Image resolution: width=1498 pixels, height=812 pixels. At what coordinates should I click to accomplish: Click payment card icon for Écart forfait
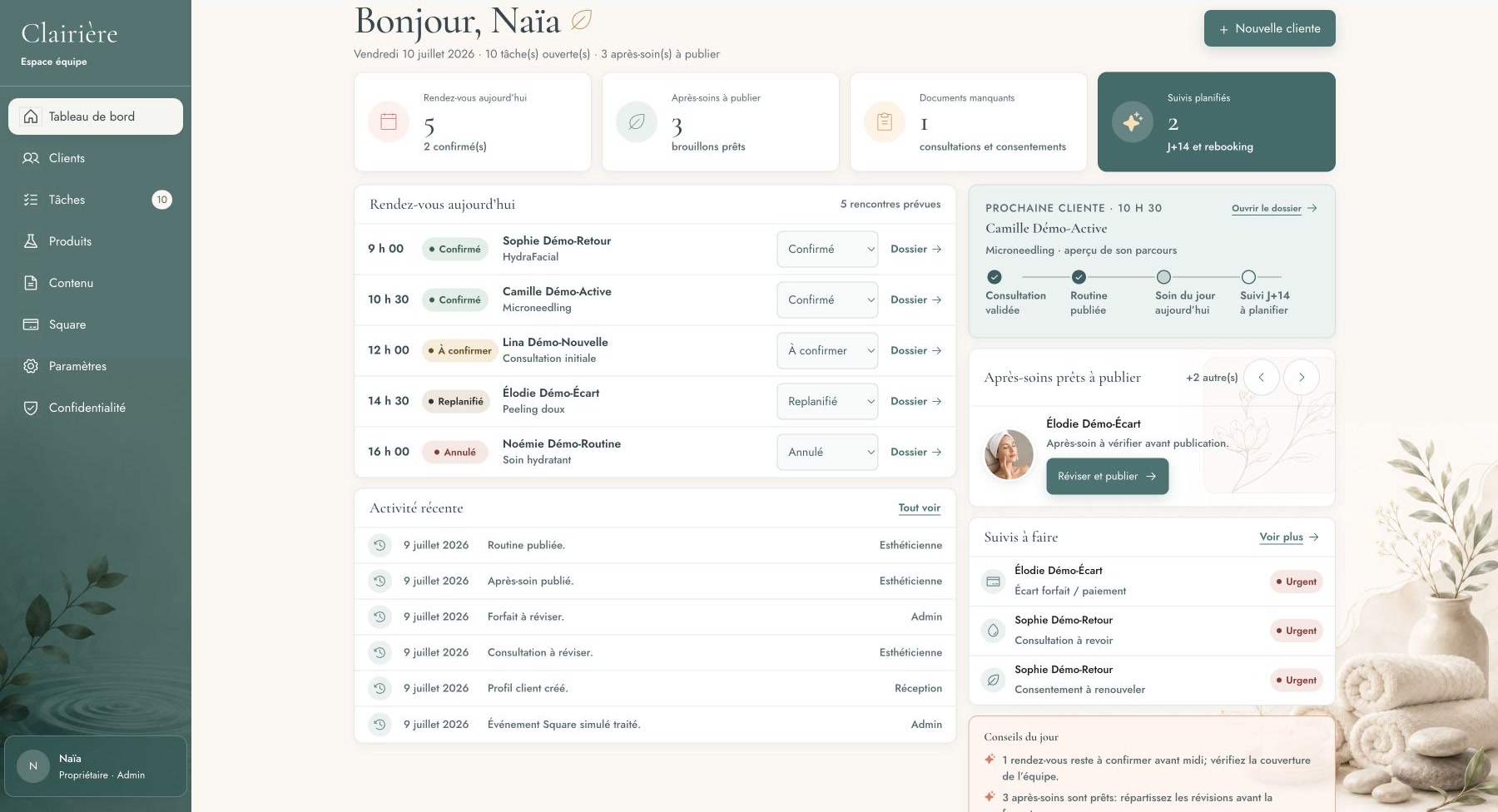pyautogui.click(x=993, y=582)
